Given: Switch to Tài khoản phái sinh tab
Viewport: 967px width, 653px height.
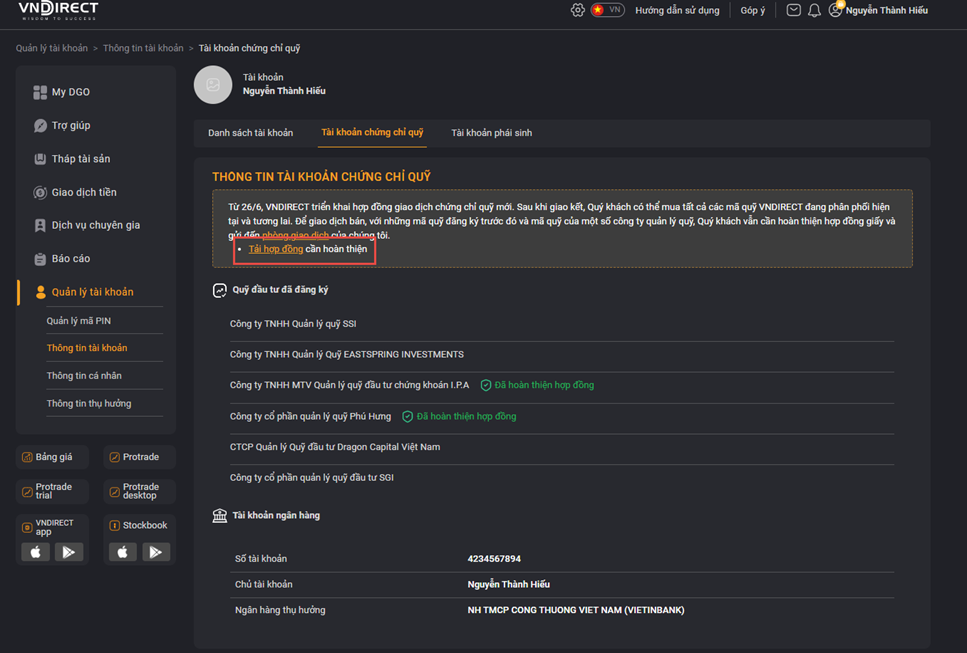Looking at the screenshot, I should (x=492, y=133).
